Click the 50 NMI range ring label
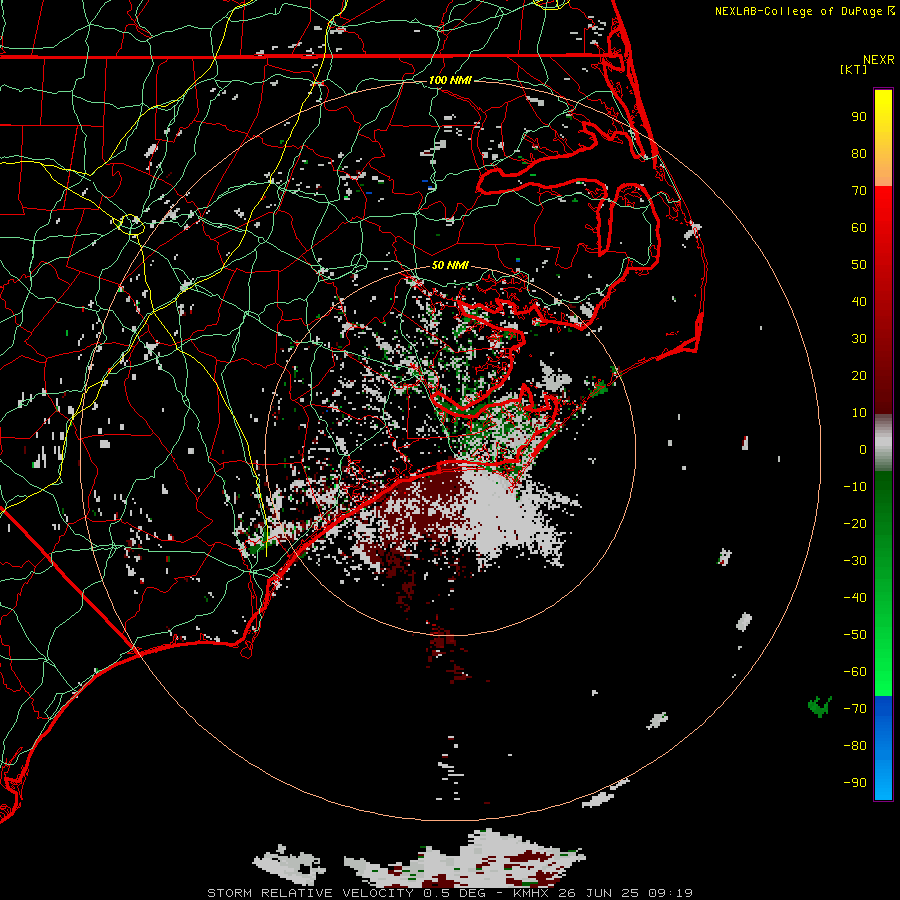This screenshot has height=900, width=900. tap(450, 265)
